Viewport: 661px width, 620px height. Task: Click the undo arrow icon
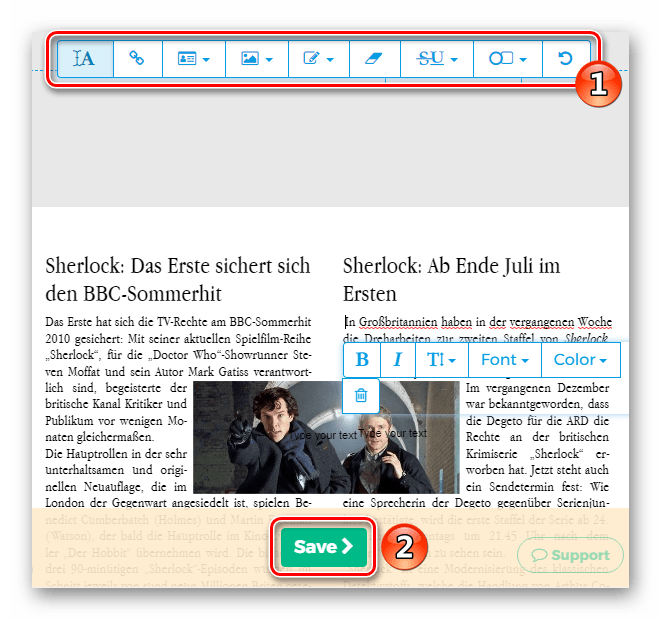click(565, 59)
